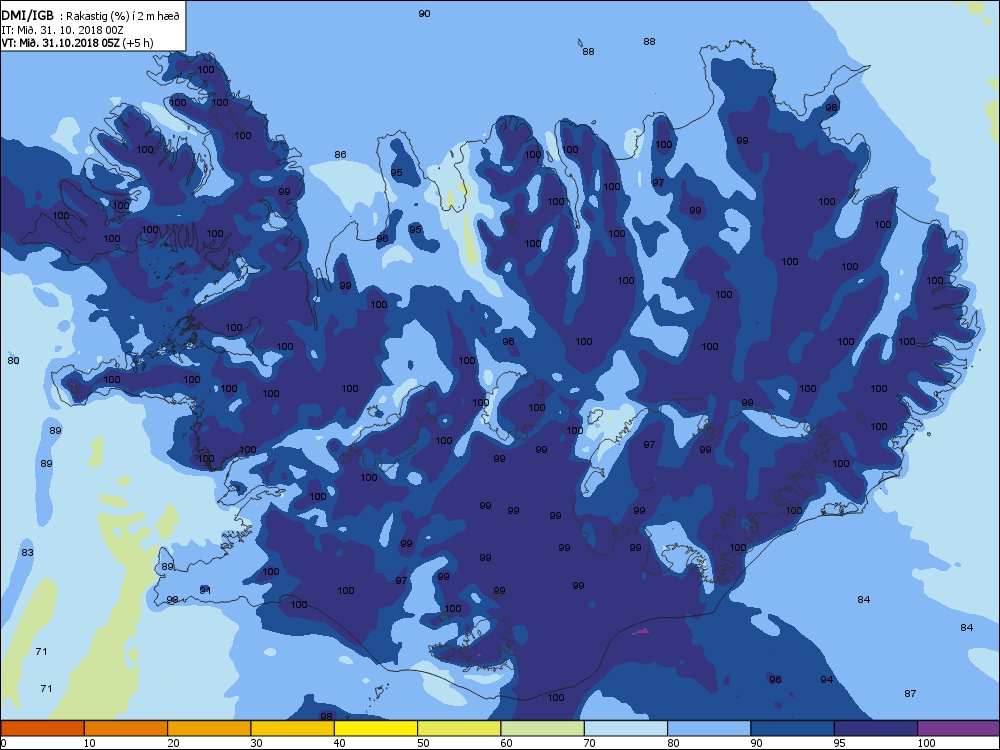Pick the bright yellow 40–50 legend swatch
This screenshot has width=1000, height=750.
point(376,728)
